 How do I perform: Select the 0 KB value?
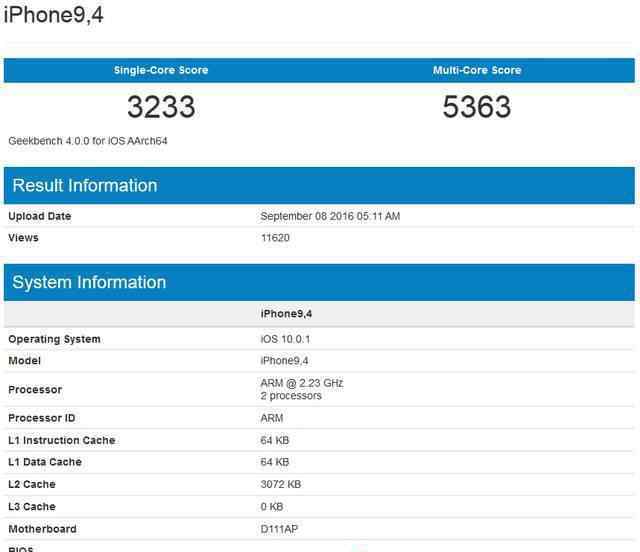tap(272, 507)
